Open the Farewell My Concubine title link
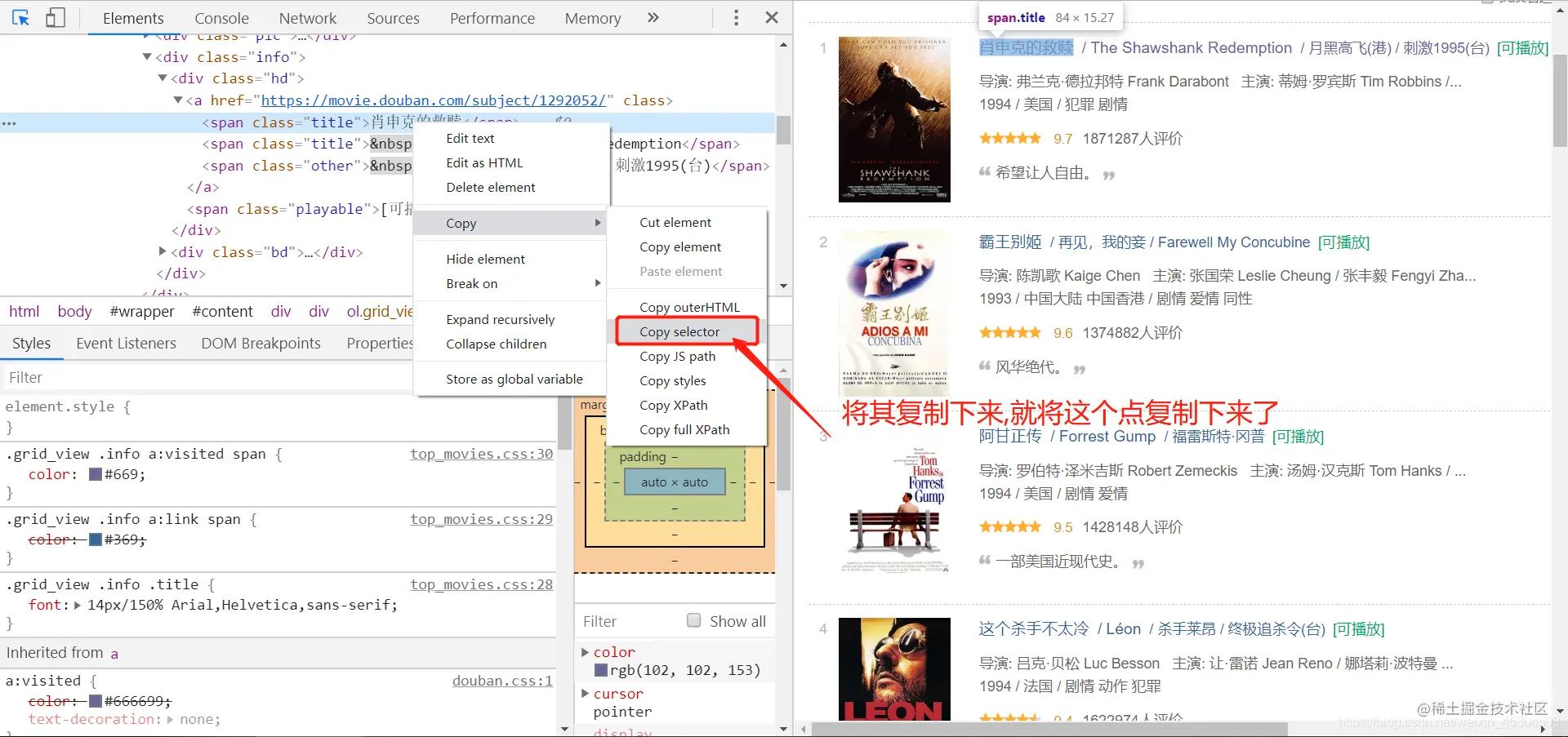1568x737 pixels. pyautogui.click(x=1144, y=242)
